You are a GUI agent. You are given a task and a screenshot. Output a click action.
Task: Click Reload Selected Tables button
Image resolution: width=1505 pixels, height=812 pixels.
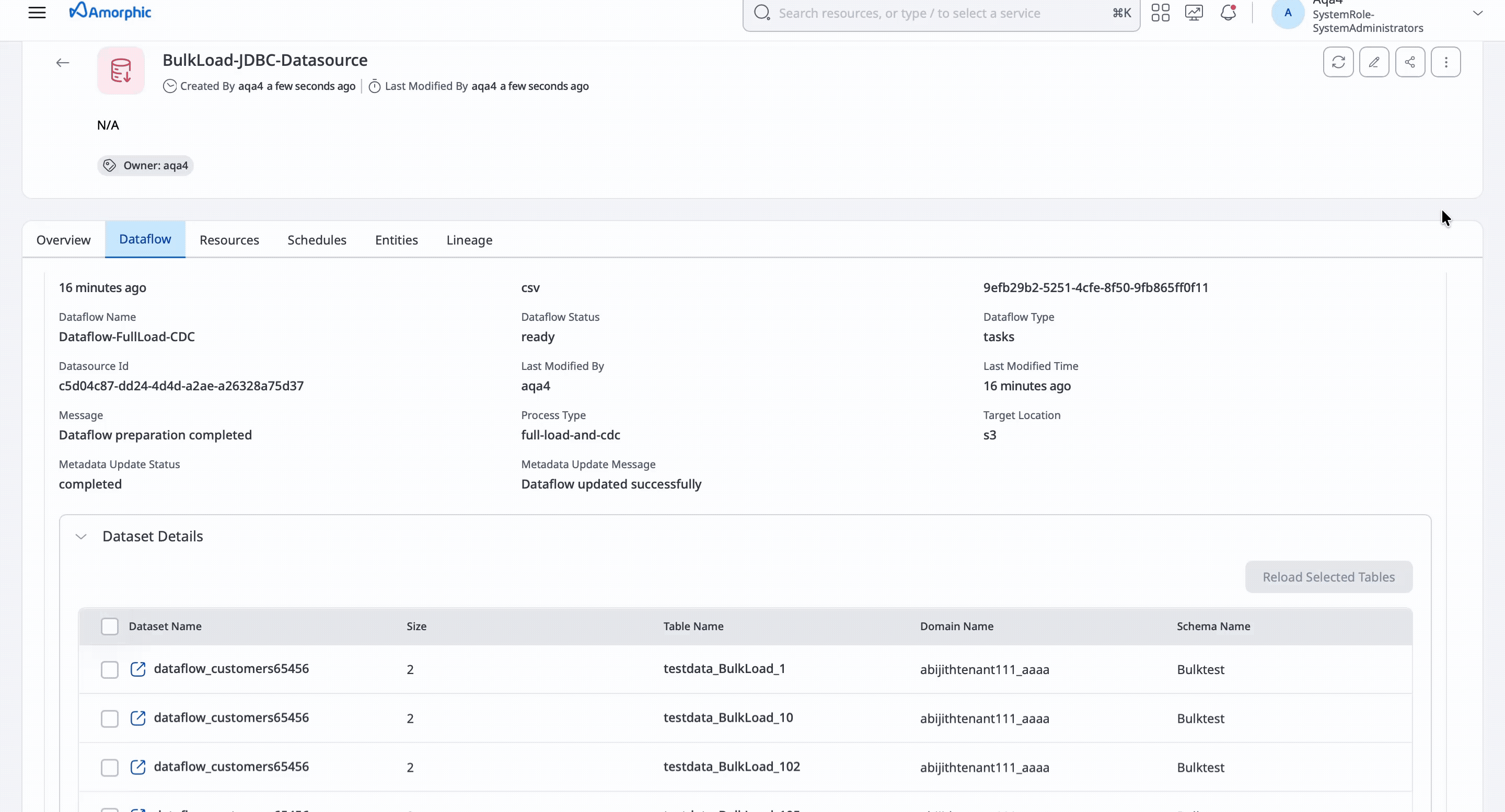coord(1328,577)
